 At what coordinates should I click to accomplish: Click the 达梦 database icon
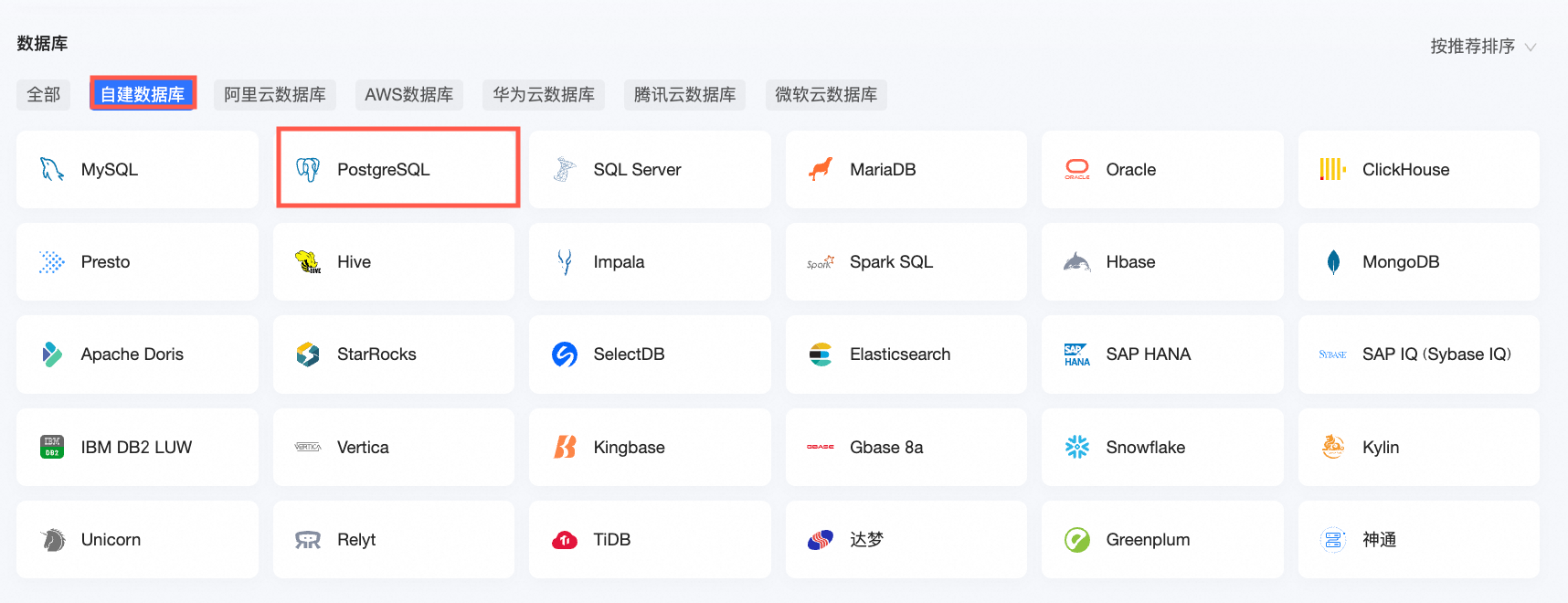coord(821,540)
